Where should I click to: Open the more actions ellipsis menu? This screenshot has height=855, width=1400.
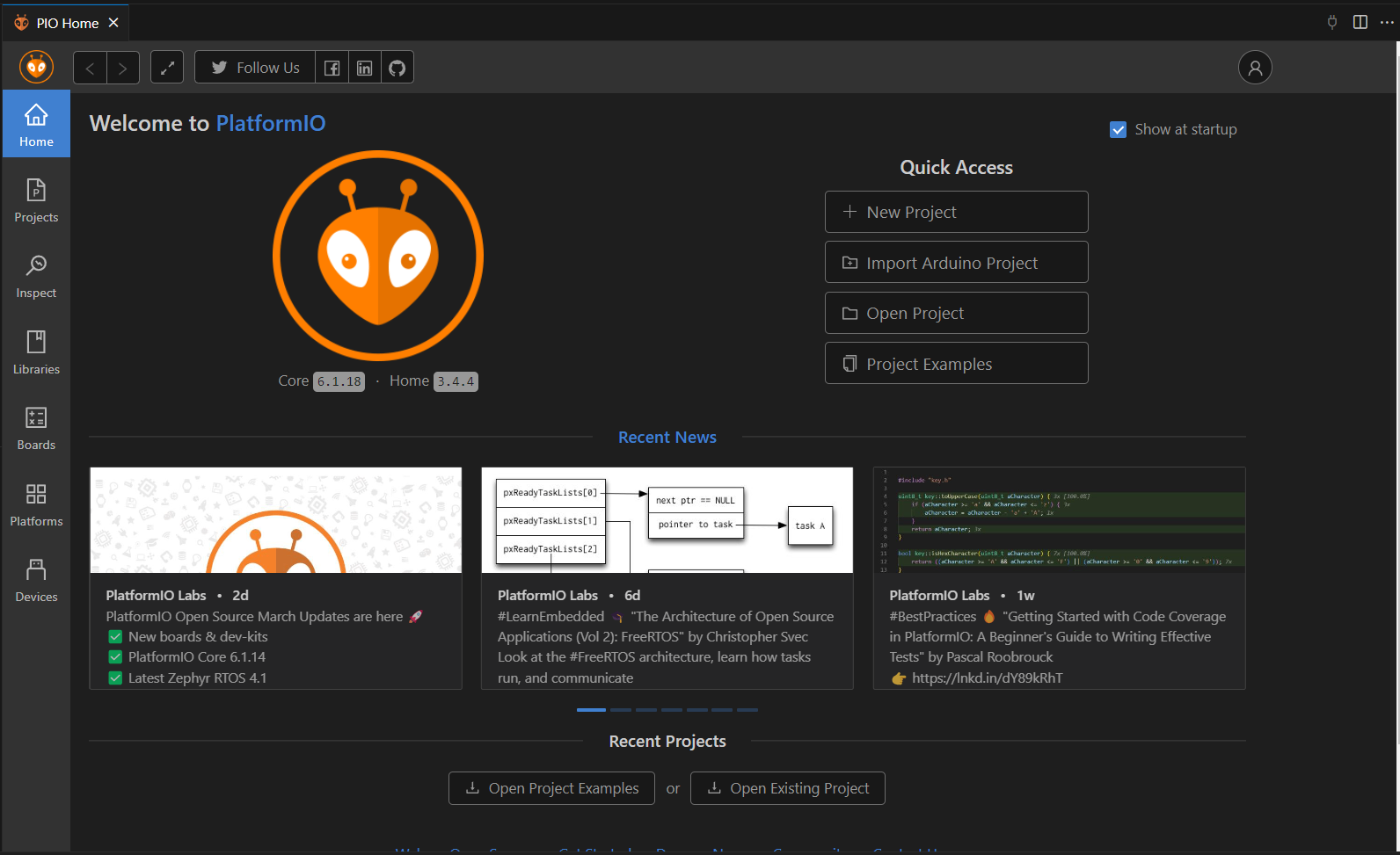[1386, 21]
